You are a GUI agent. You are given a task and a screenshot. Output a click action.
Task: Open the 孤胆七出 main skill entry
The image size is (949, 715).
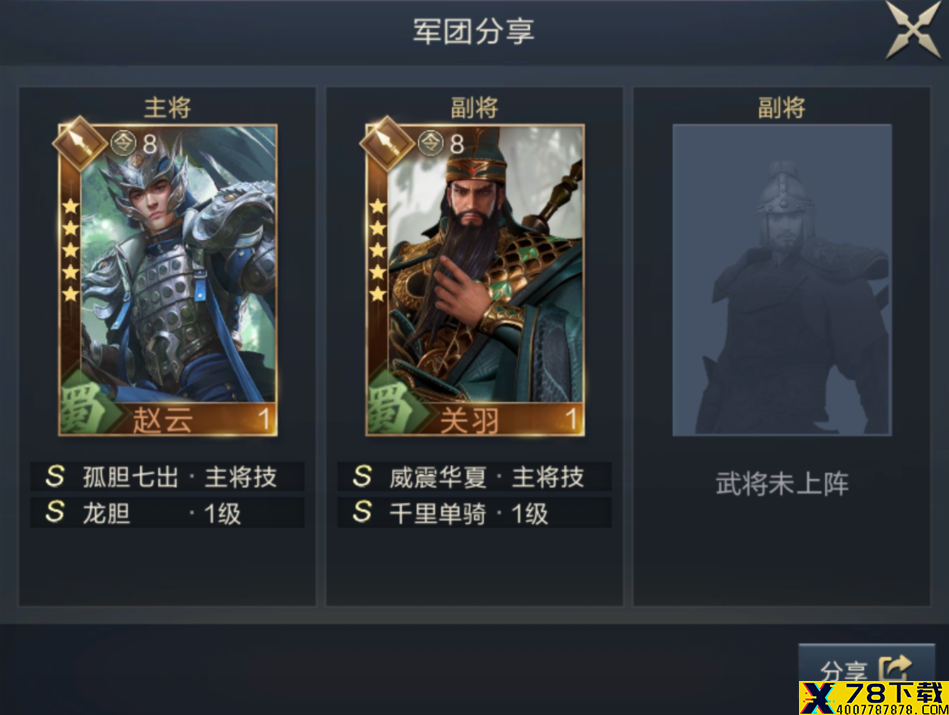click(x=167, y=476)
